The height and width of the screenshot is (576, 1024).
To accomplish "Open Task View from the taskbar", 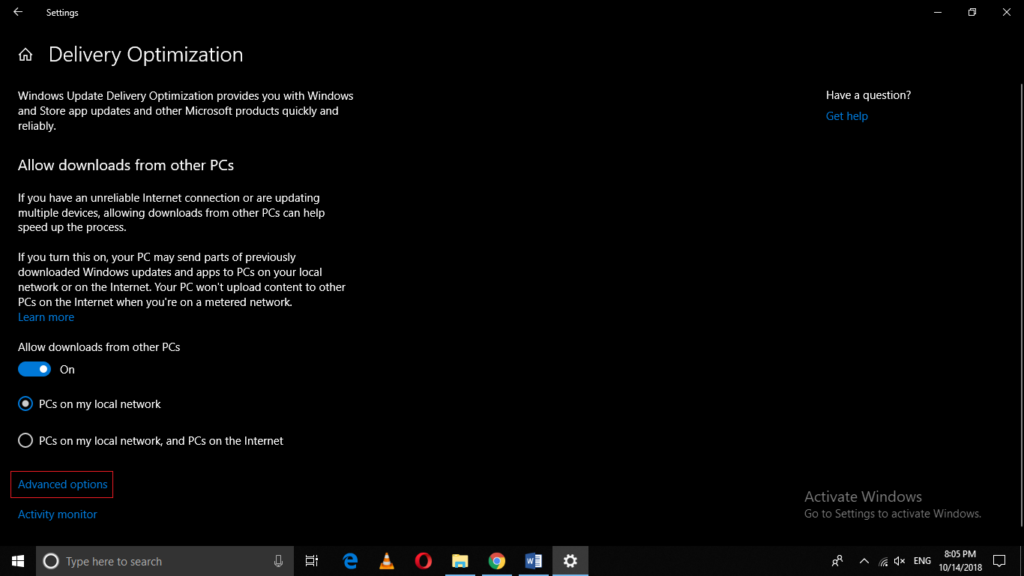I will click(312, 561).
